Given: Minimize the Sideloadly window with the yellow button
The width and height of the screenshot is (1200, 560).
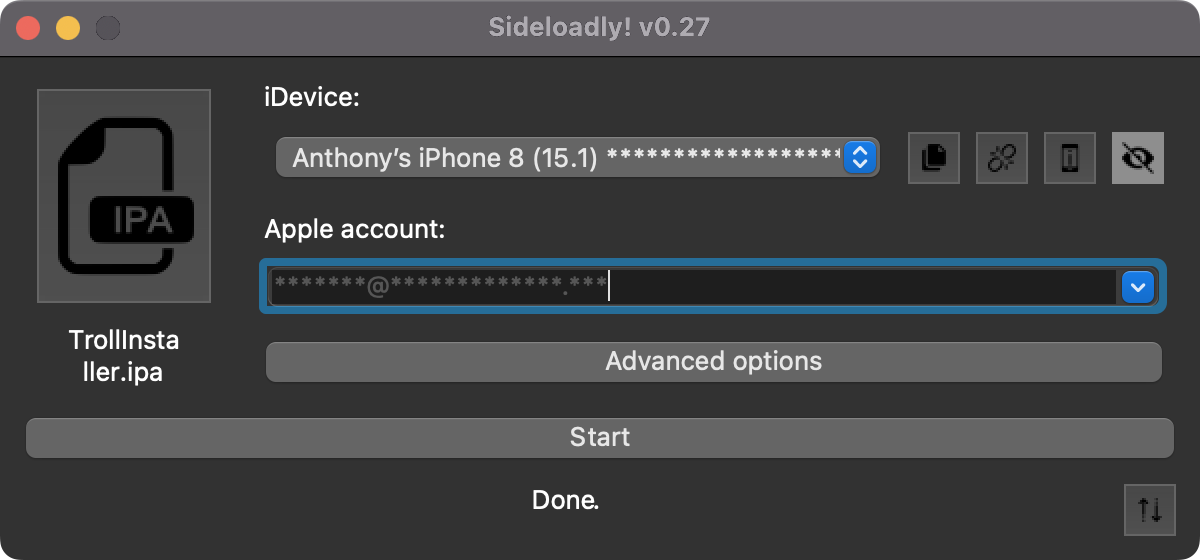Looking at the screenshot, I should pos(68,28).
